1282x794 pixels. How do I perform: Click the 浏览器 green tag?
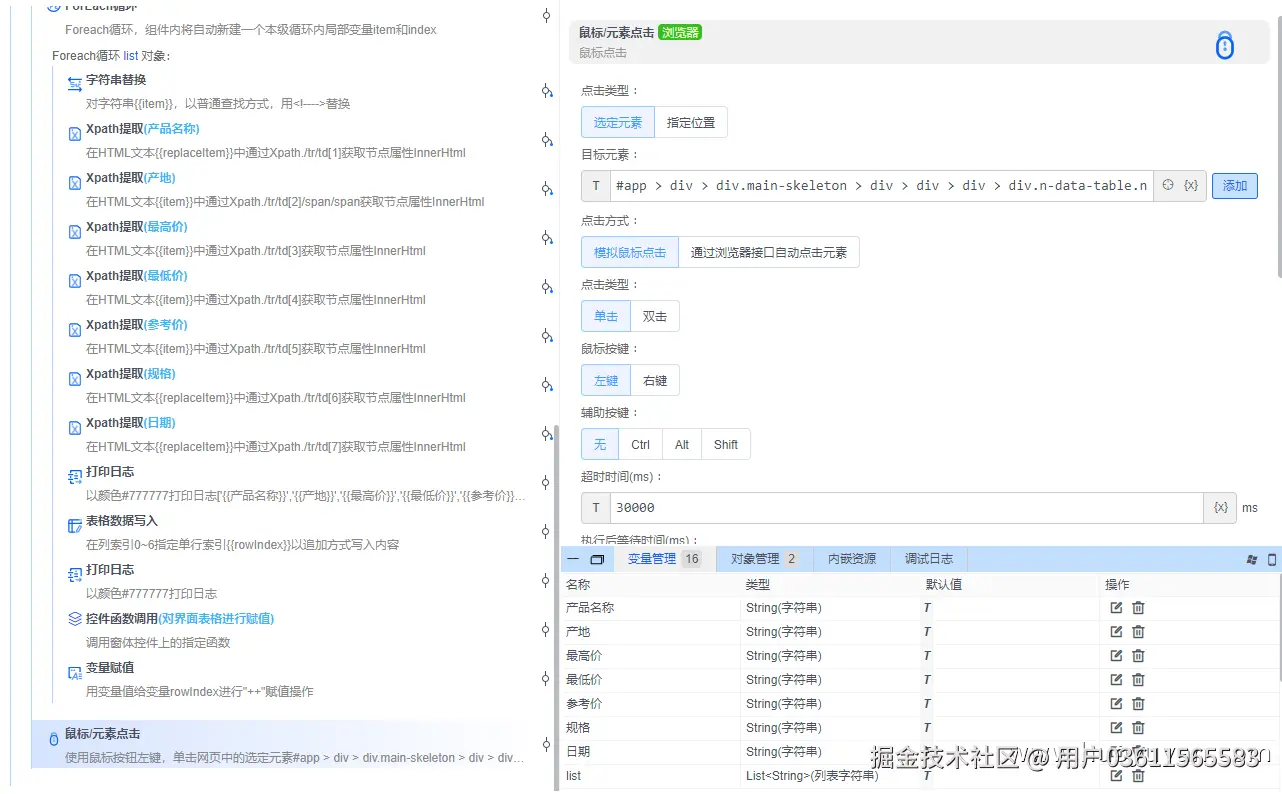tap(680, 32)
